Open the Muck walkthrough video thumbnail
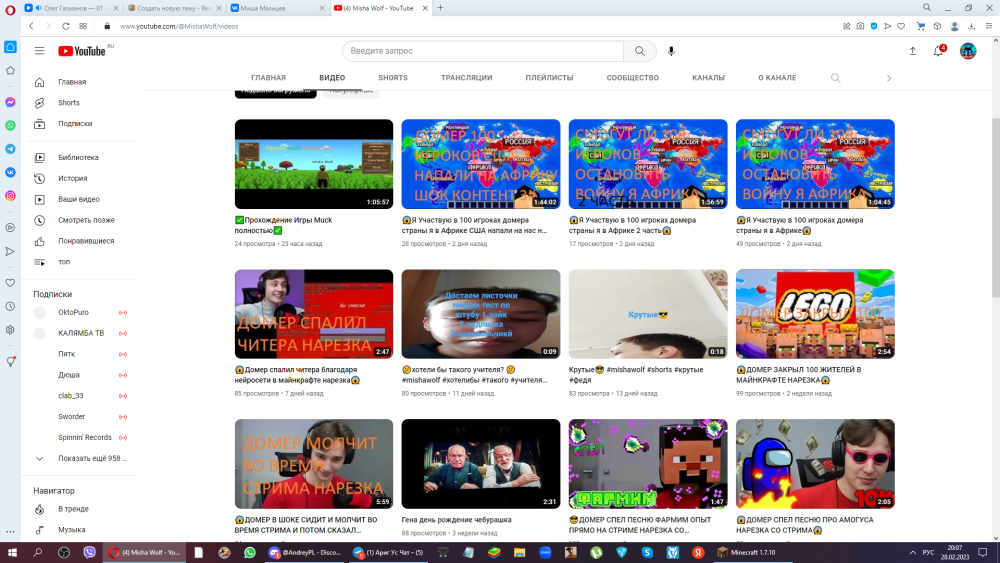The height and width of the screenshot is (563, 1000). tap(314, 164)
